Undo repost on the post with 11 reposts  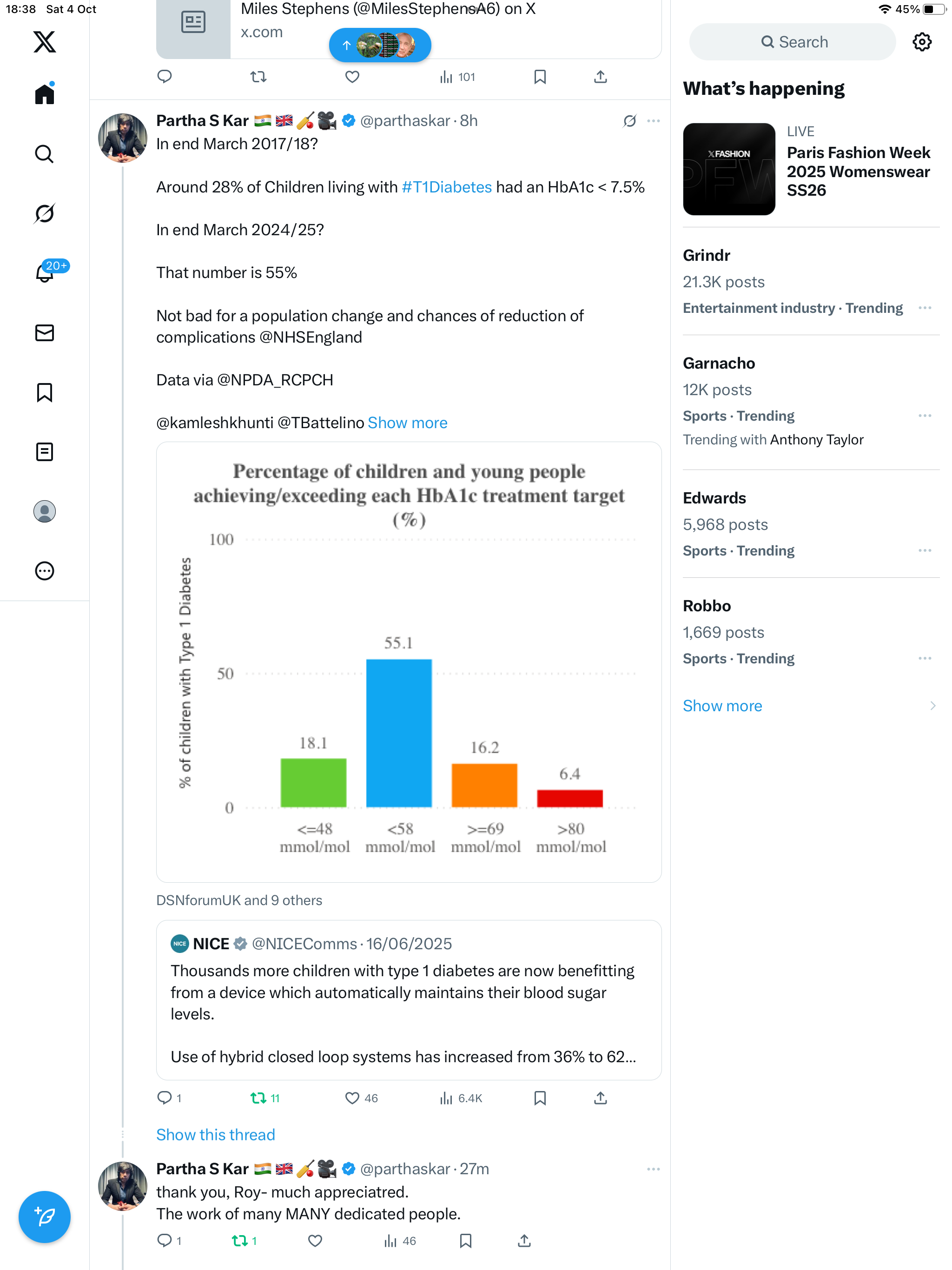258,1098
